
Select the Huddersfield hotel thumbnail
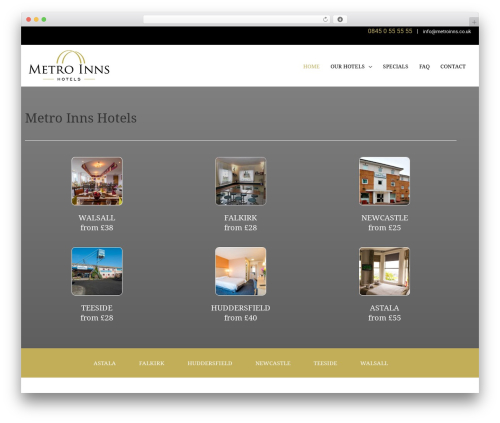[241, 271]
